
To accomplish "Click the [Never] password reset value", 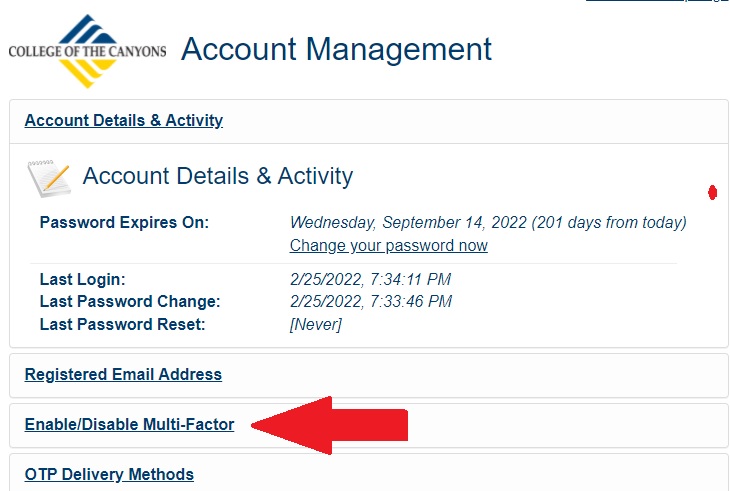I will tap(315, 324).
